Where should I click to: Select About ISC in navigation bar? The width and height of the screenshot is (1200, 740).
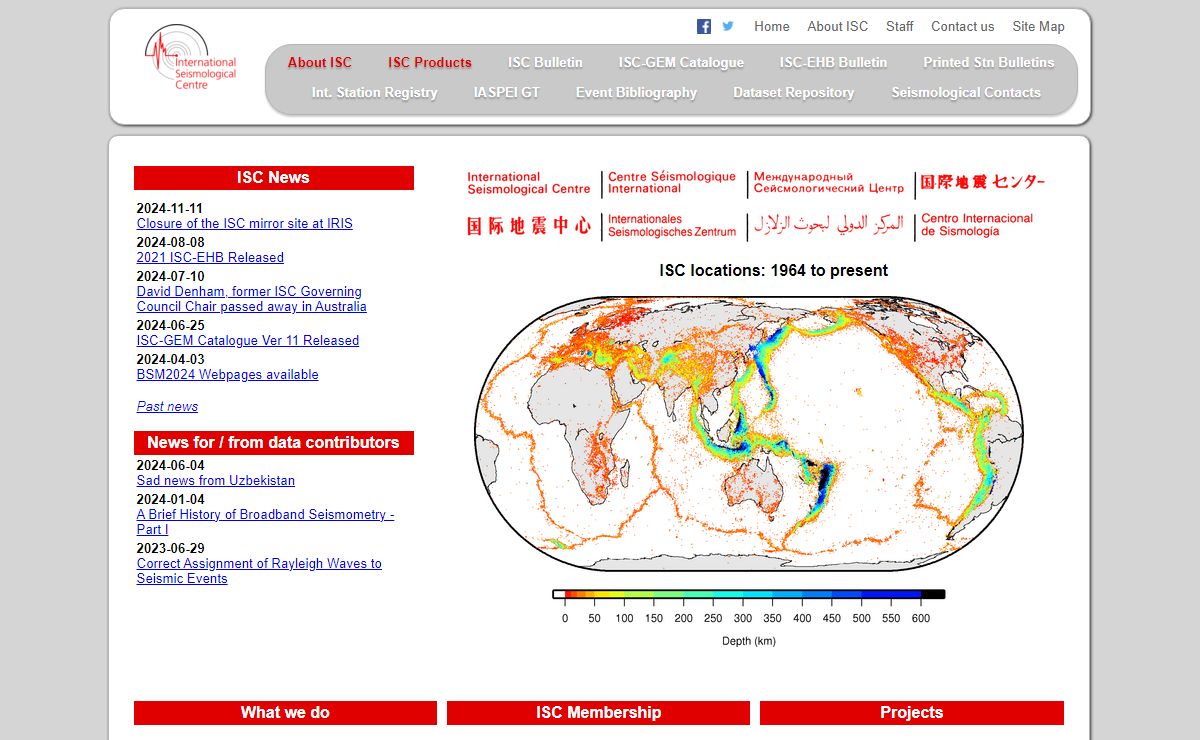(320, 62)
